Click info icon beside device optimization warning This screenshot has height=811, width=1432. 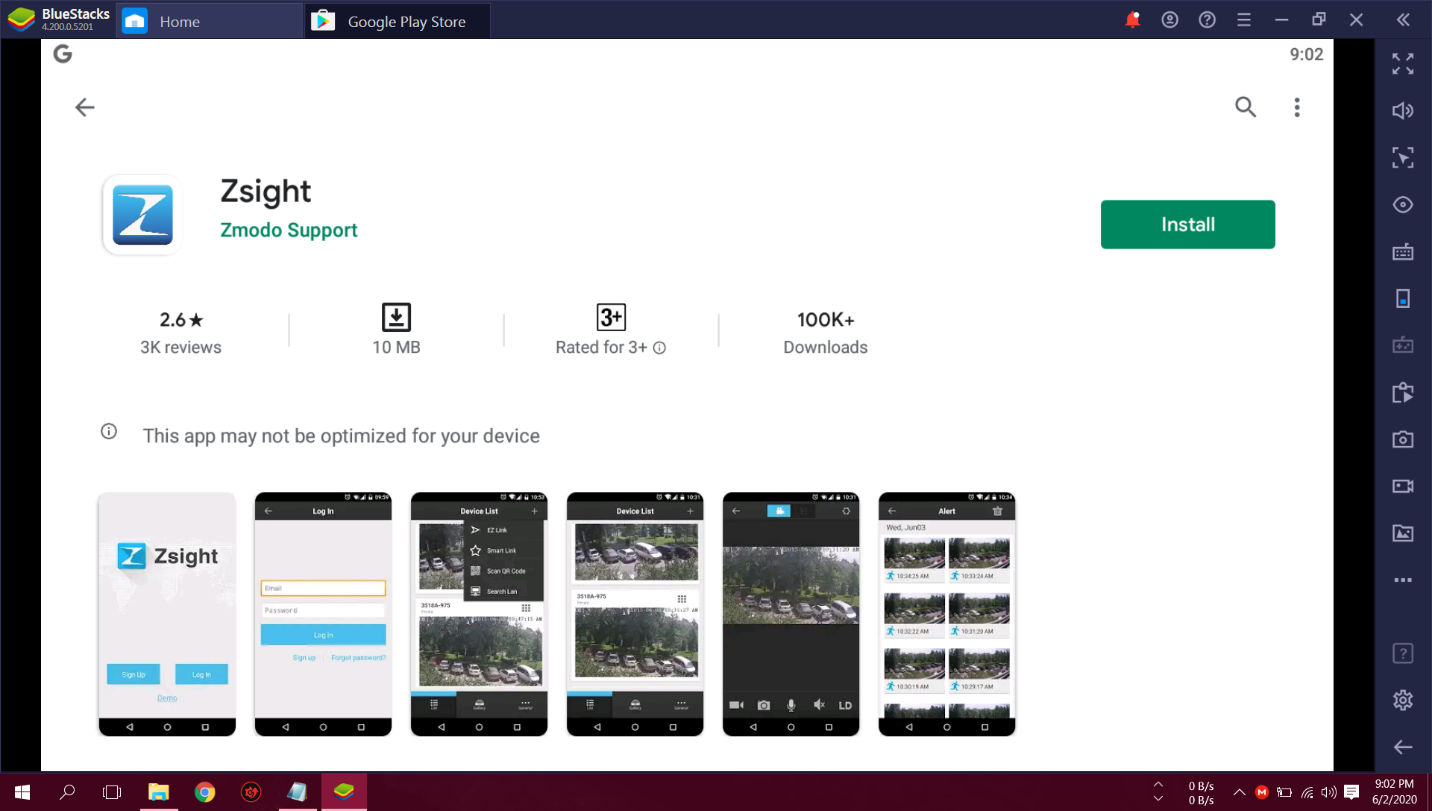109,432
